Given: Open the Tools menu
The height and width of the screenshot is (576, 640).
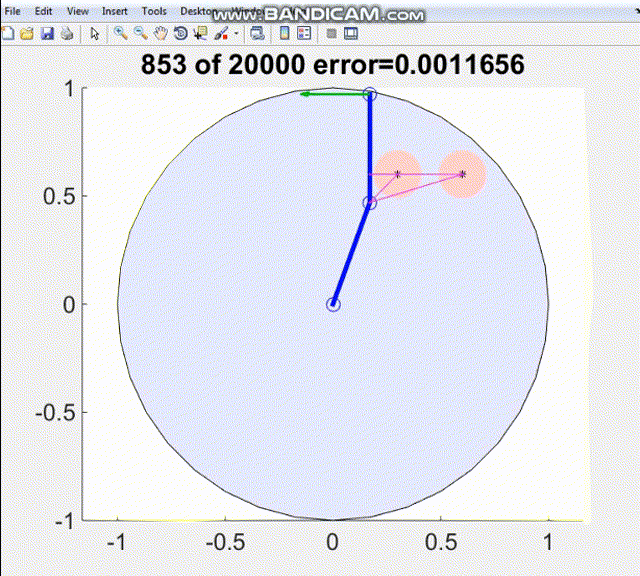Looking at the screenshot, I should click(154, 11).
